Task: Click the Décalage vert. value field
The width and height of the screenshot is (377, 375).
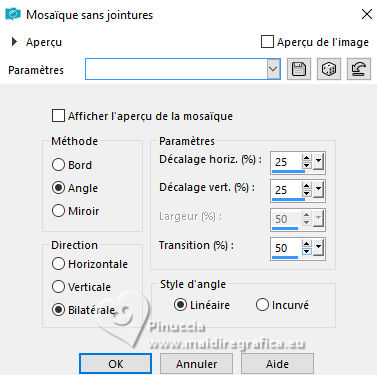Action: click(286, 190)
